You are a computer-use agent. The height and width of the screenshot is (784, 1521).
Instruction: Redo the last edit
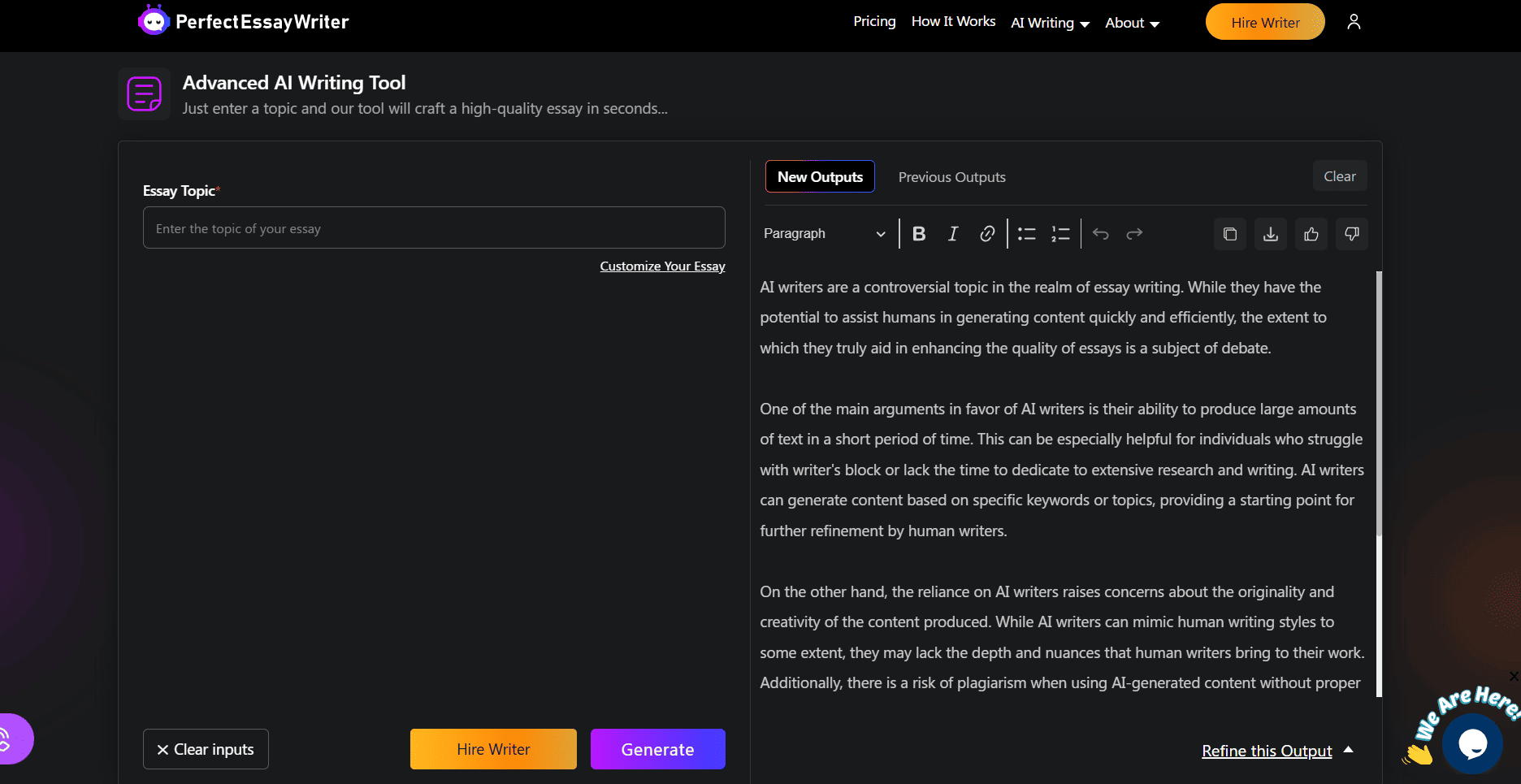point(1134,234)
